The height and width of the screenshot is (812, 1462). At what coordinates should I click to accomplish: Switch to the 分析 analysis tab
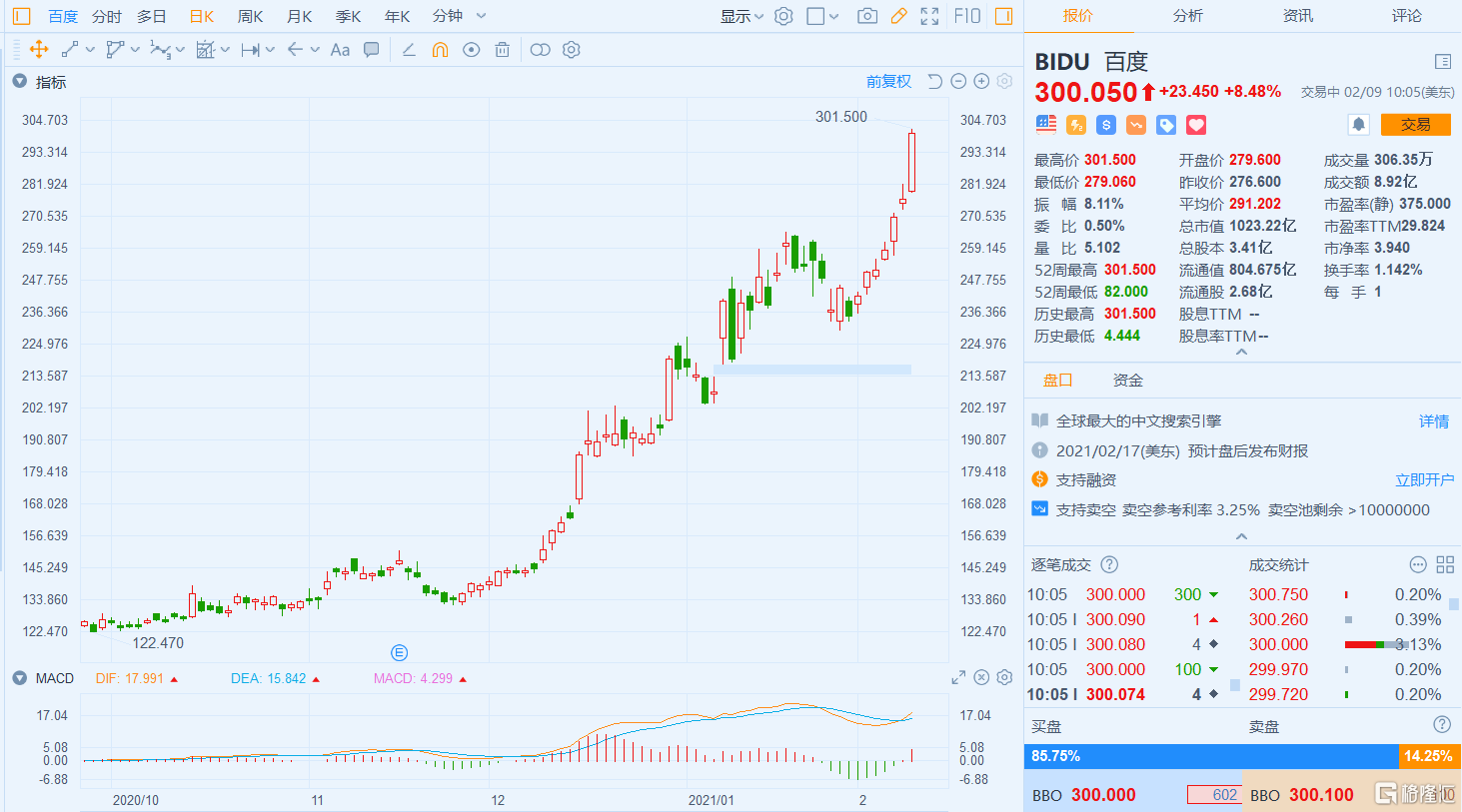coord(1188,15)
